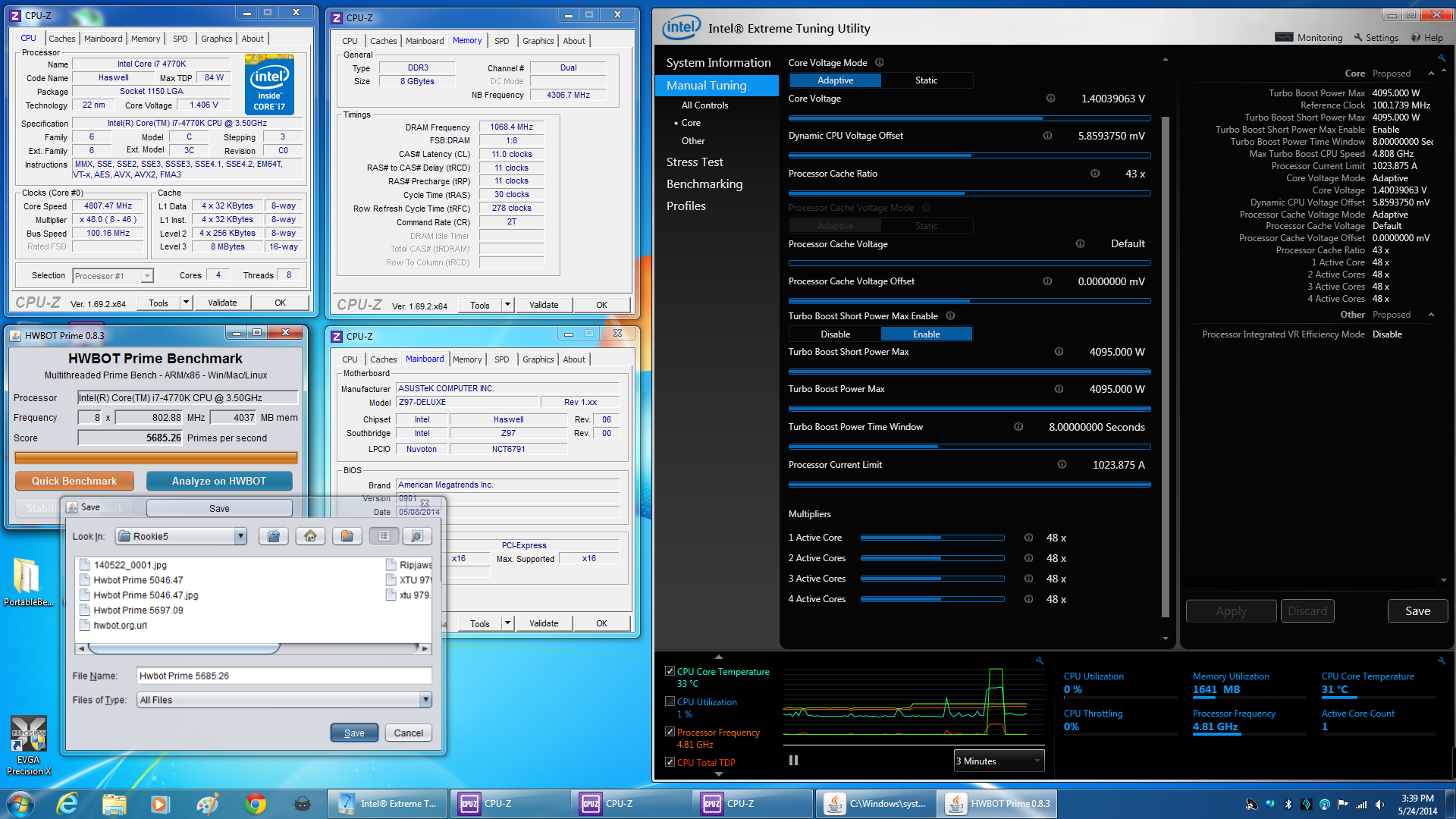Set Core Voltage Mode to Adaptive
The width and height of the screenshot is (1456, 819).
coord(835,80)
